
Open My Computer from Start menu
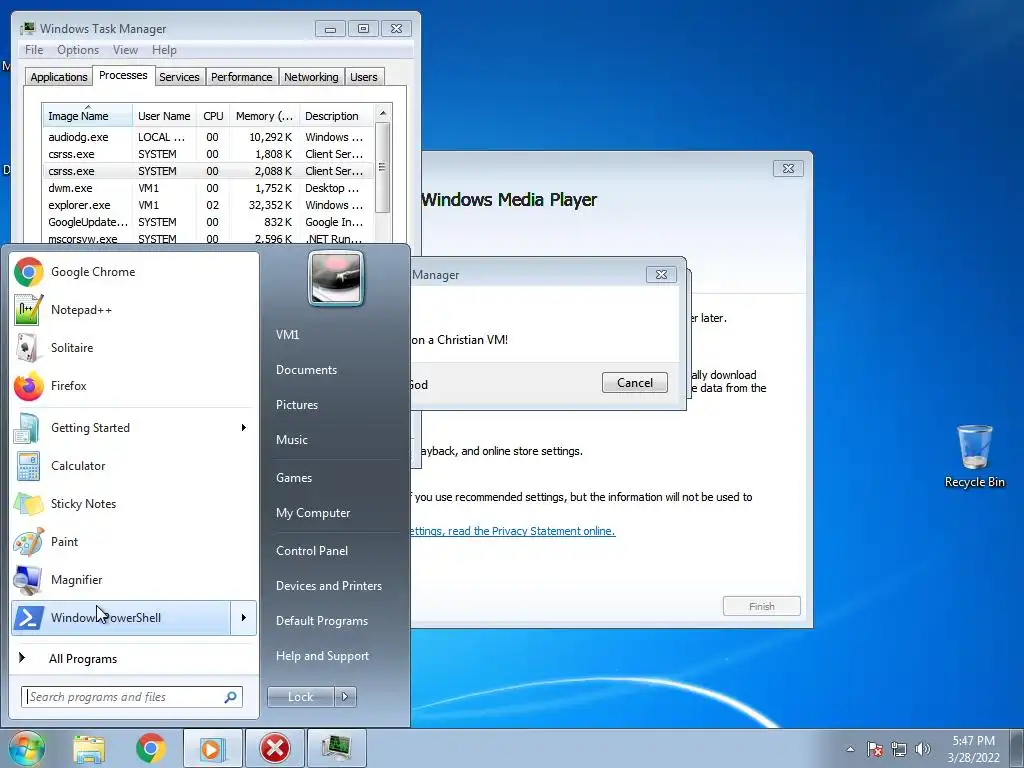[313, 513]
